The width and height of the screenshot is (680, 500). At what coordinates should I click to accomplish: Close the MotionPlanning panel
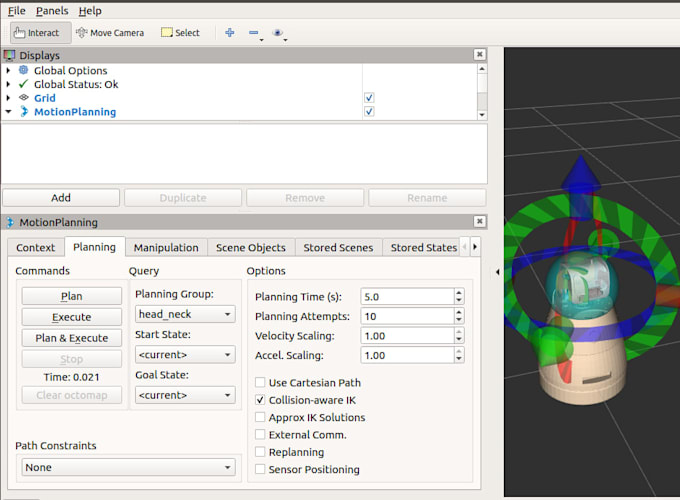pyautogui.click(x=479, y=222)
